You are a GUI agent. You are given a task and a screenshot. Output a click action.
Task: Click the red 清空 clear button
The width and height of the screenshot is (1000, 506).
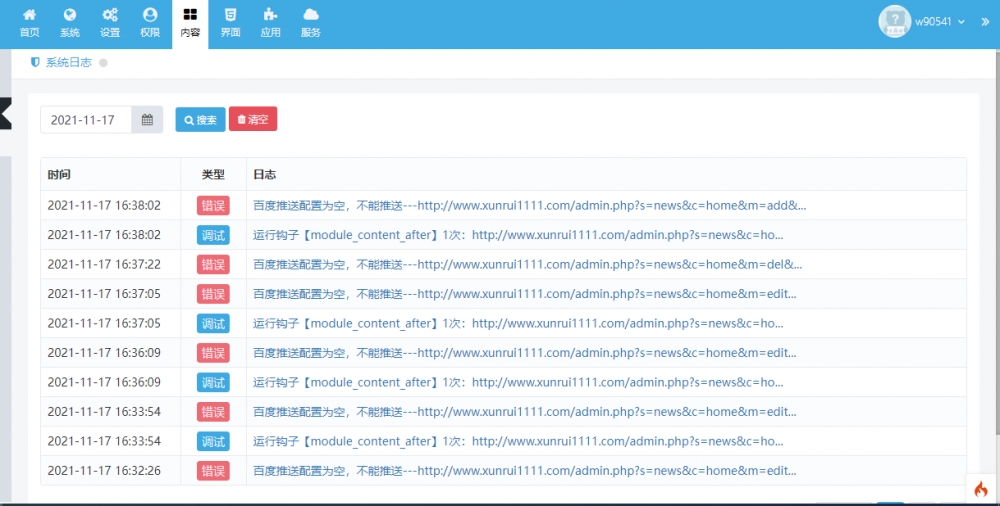[x=253, y=119]
